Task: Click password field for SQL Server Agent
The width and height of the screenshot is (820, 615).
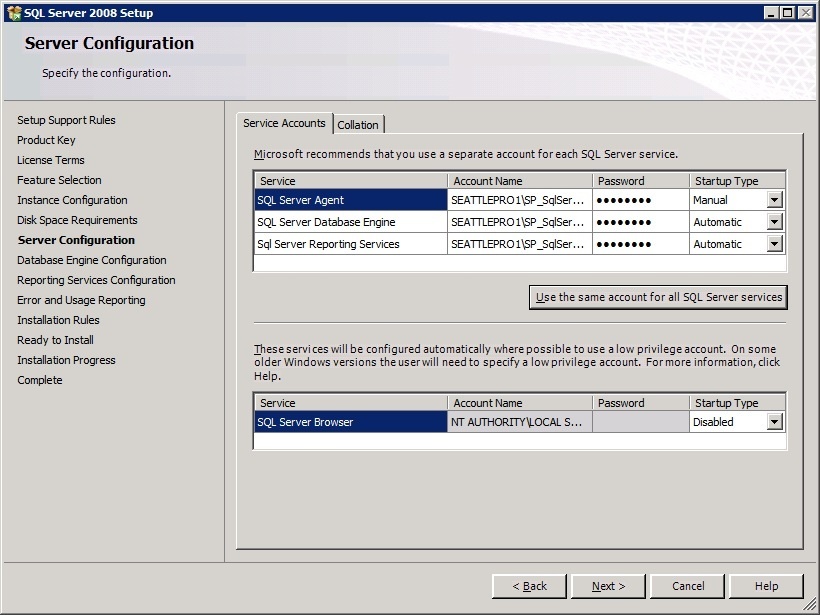Action: click(641, 200)
